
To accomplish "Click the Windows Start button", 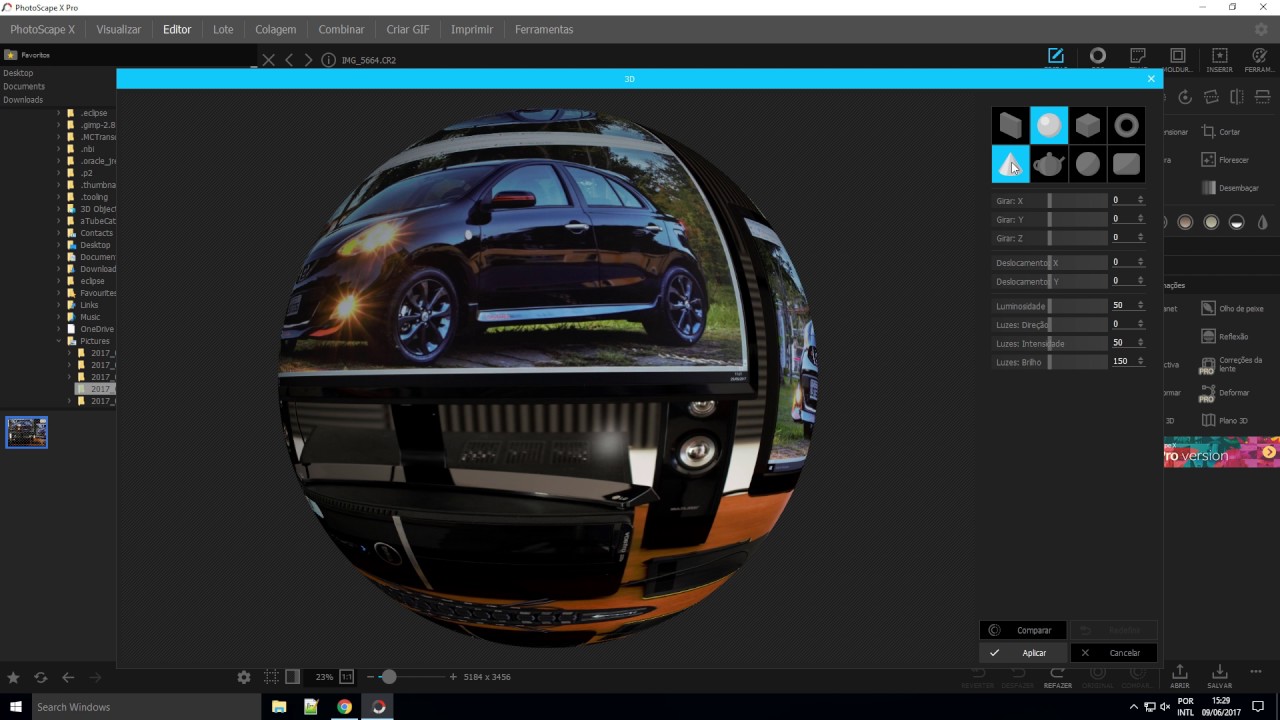I will click(x=15, y=707).
